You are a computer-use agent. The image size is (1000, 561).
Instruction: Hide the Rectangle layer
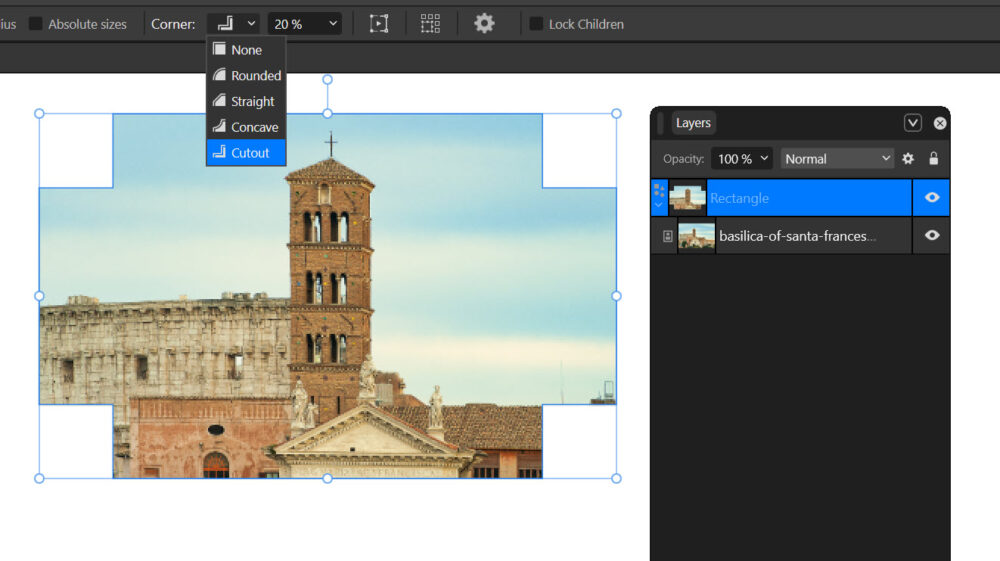point(932,198)
